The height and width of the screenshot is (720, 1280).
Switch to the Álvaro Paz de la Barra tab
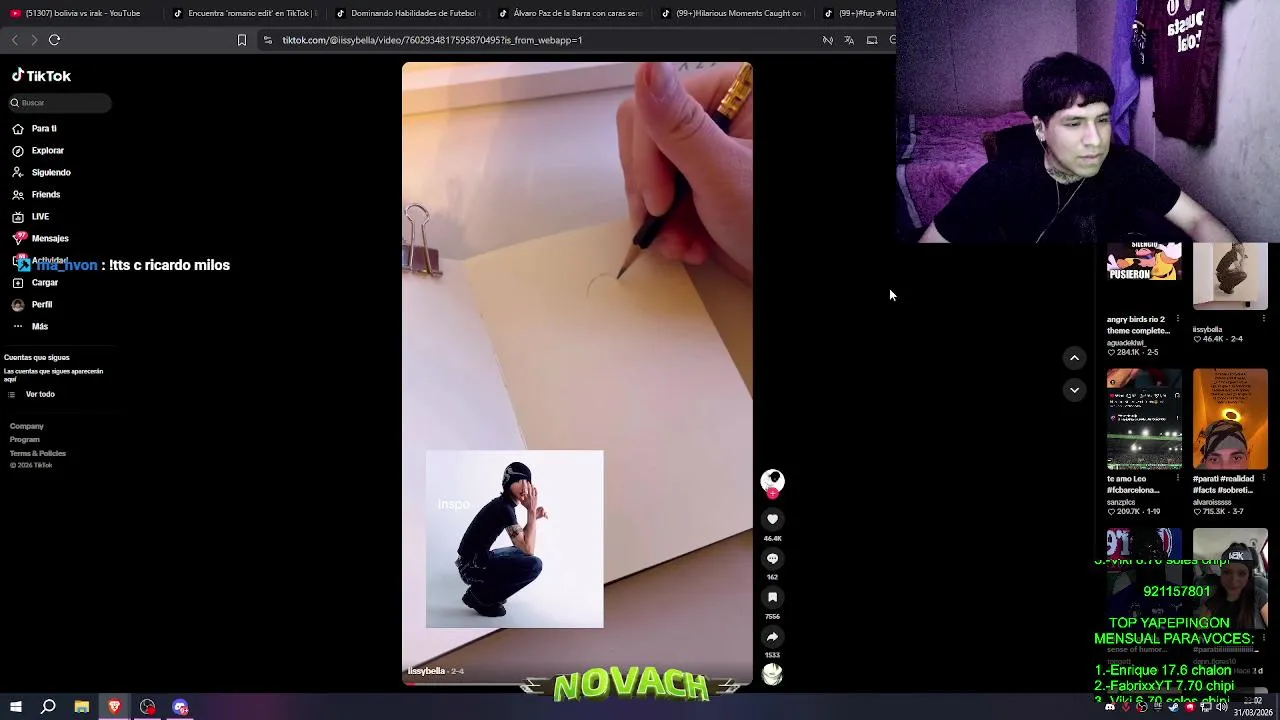pyautogui.click(x=568, y=13)
